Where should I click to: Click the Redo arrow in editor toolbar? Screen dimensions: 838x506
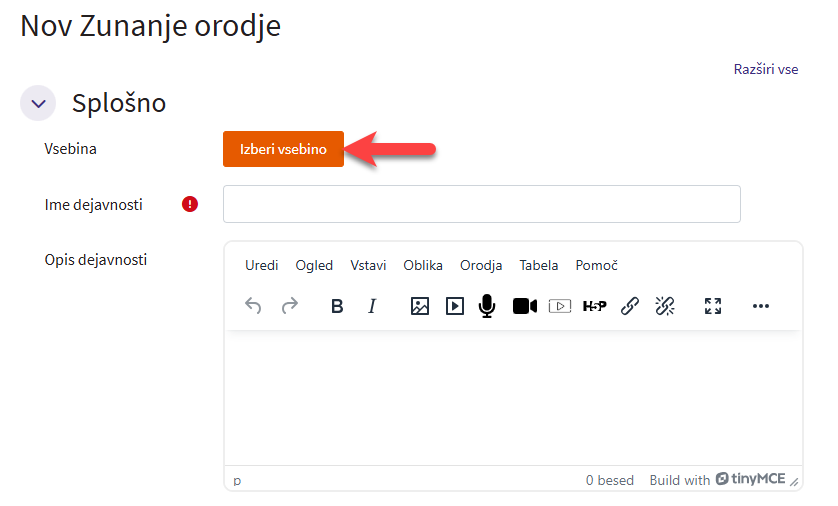pos(290,306)
